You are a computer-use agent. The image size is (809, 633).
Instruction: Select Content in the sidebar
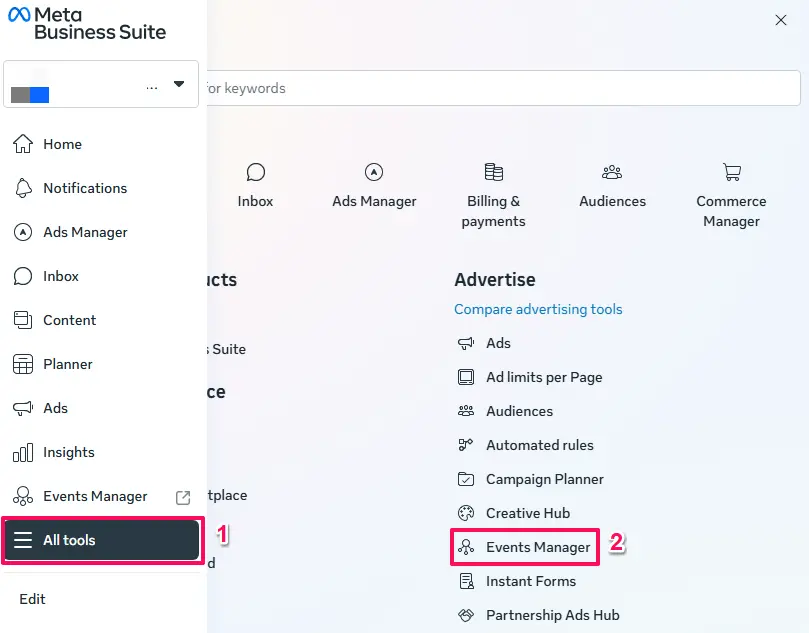pos(69,320)
